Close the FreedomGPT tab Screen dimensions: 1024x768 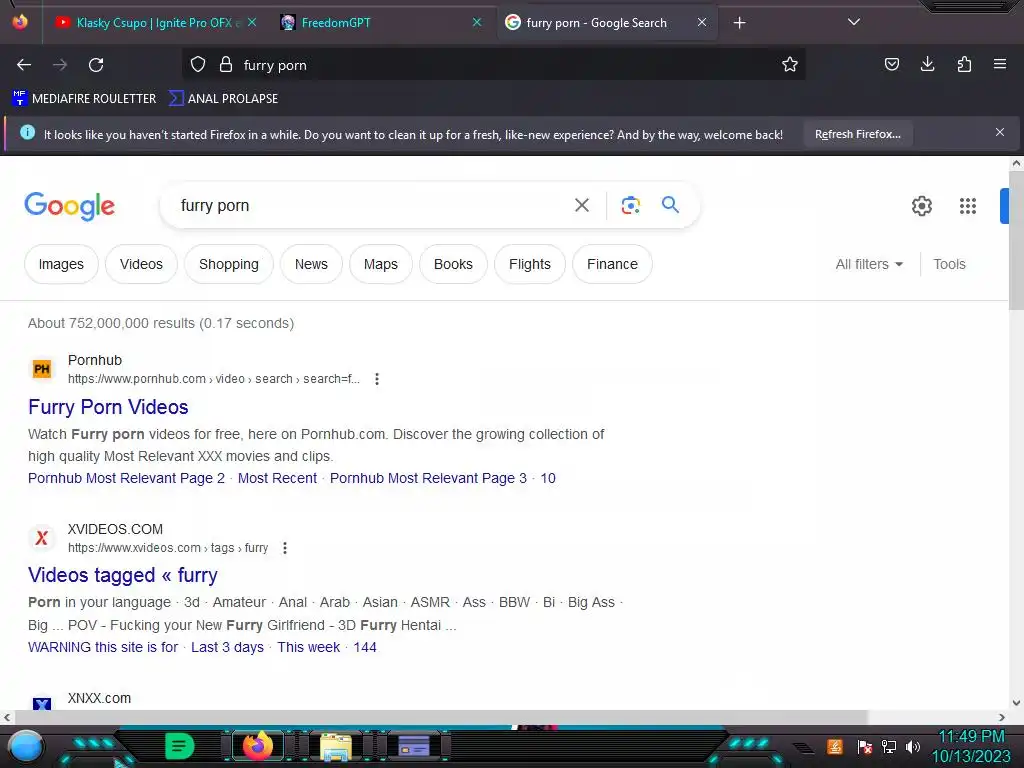[x=477, y=22]
